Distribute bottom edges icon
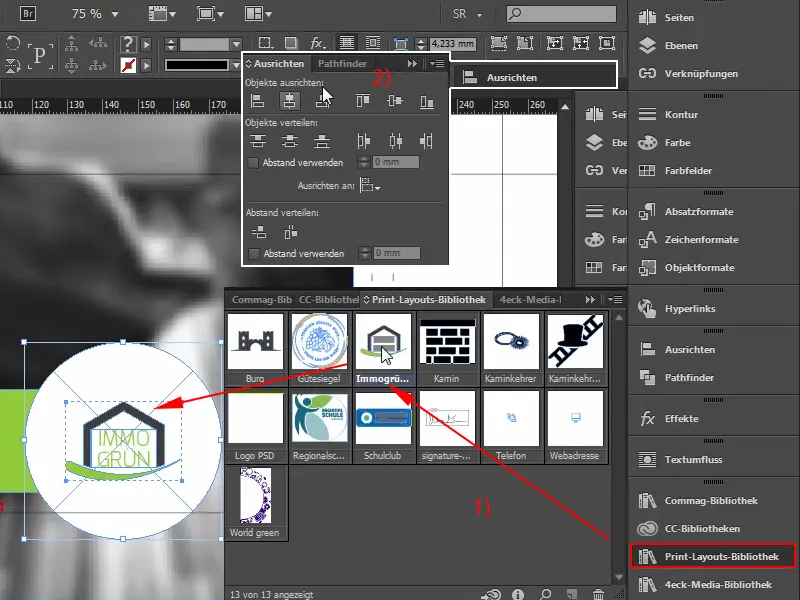Screen dimensions: 800x600 click(x=322, y=141)
